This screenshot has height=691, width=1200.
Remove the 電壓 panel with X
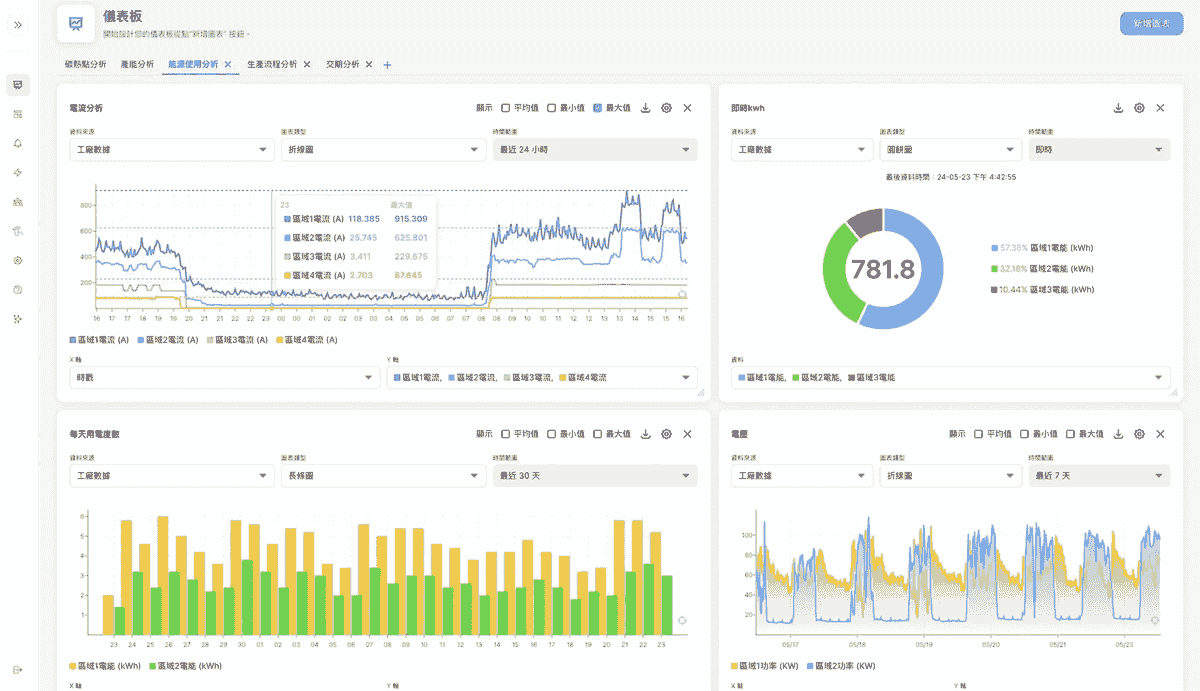click(x=1160, y=434)
